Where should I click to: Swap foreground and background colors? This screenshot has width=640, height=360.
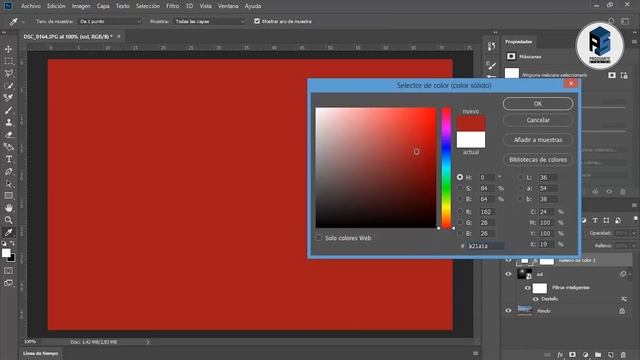pyautogui.click(x=13, y=243)
